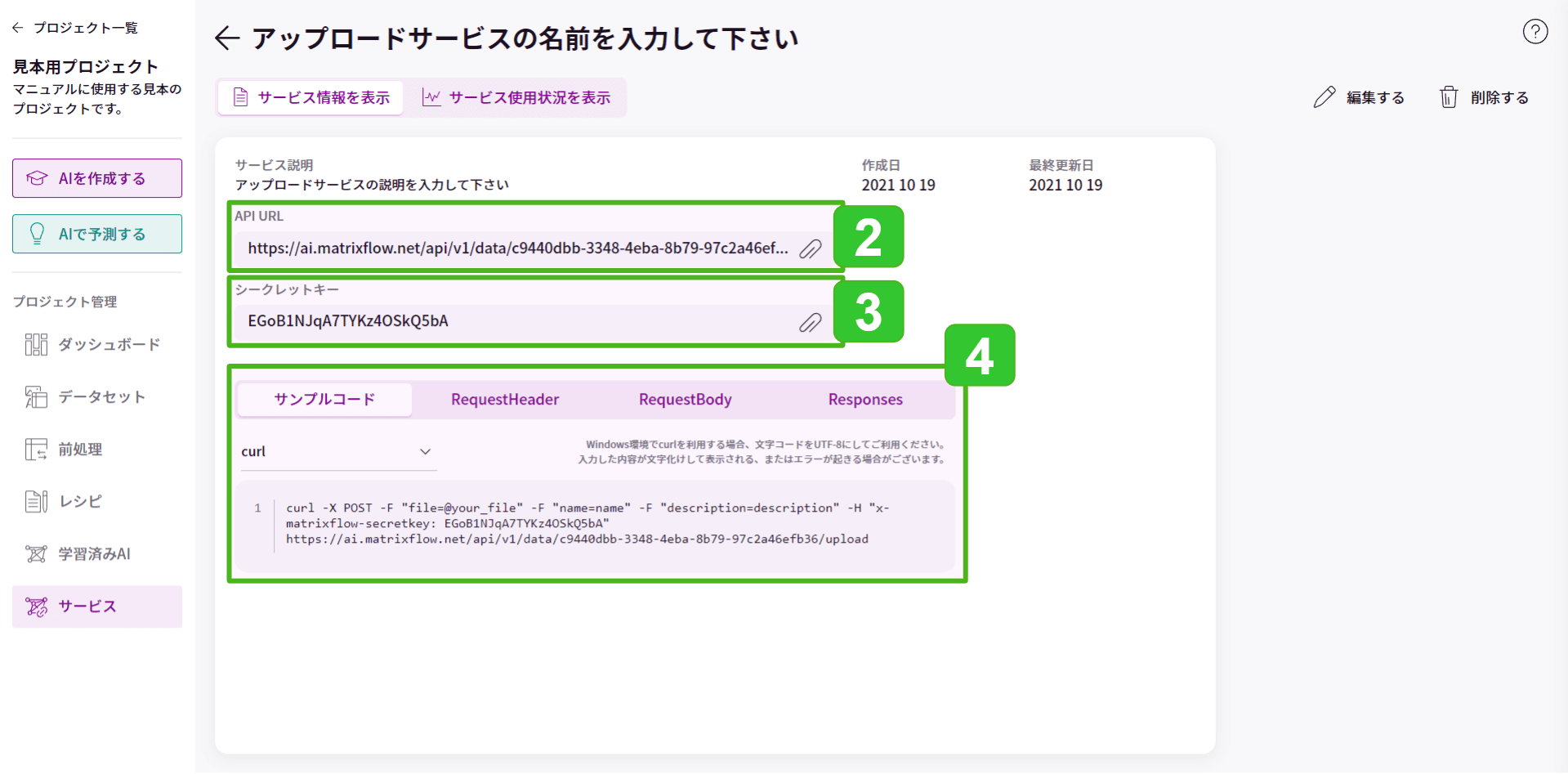Click the graduation cap icon on AIを作成する
Image resolution: width=1568 pixels, height=774 pixels.
(x=37, y=178)
